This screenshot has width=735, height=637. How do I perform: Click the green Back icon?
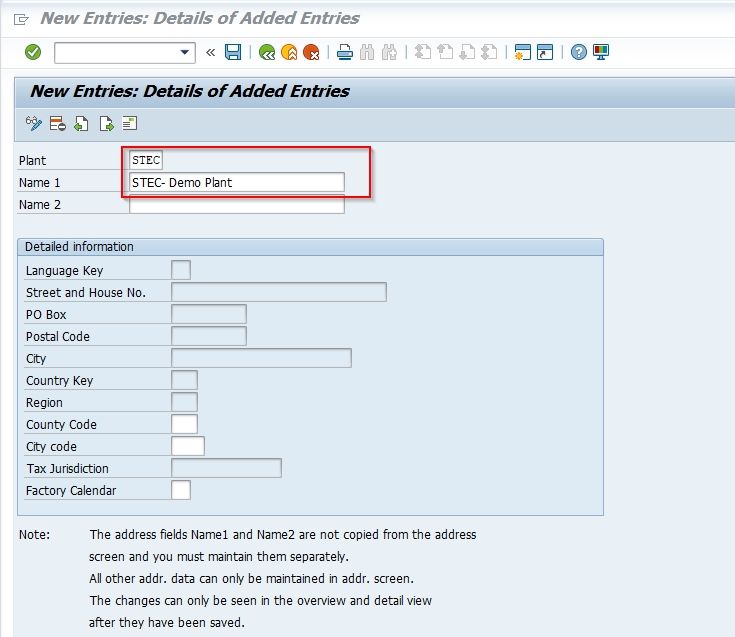267,52
